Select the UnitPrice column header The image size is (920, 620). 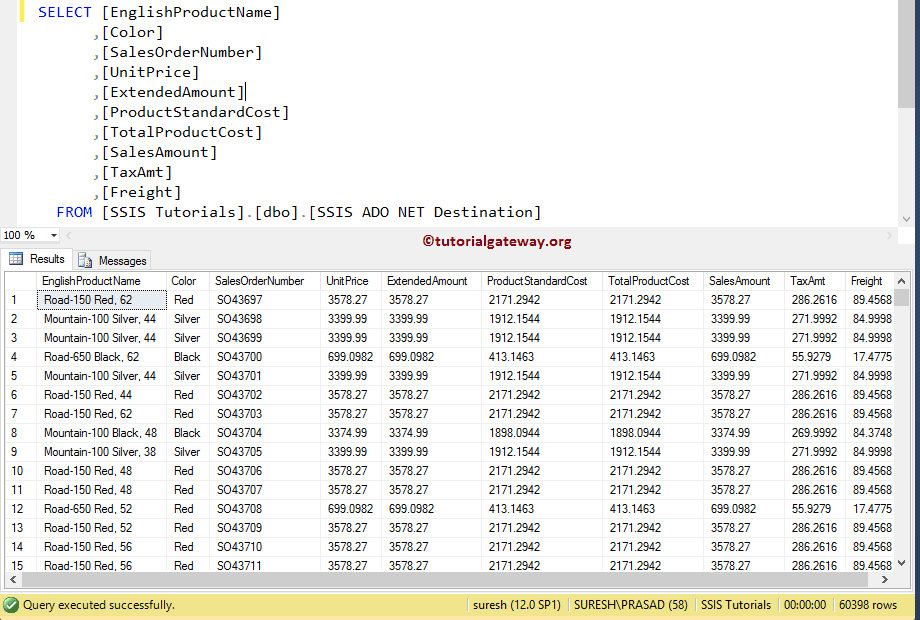point(351,281)
